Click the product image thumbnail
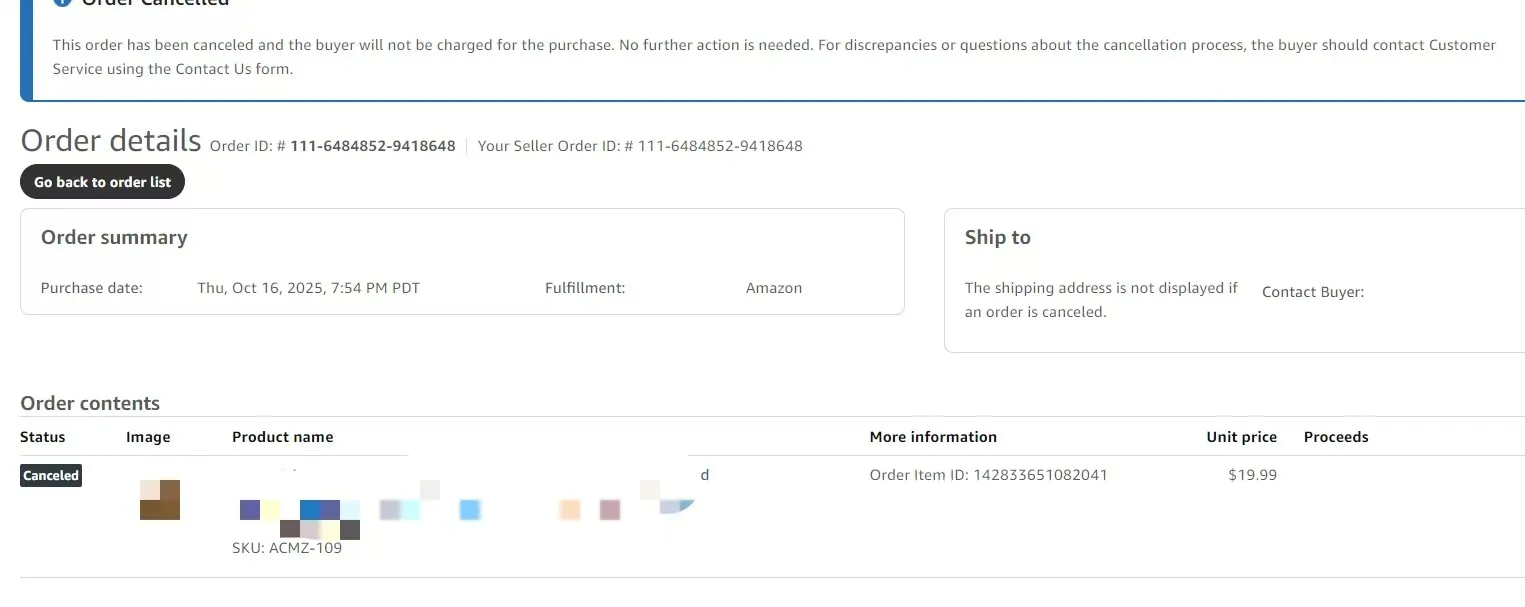 pos(159,500)
